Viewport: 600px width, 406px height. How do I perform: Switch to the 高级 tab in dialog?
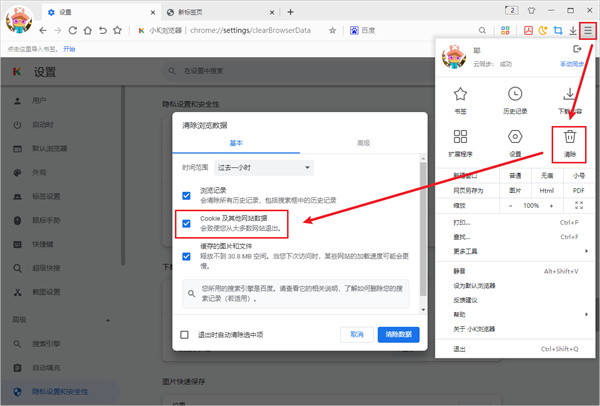pyautogui.click(x=364, y=143)
